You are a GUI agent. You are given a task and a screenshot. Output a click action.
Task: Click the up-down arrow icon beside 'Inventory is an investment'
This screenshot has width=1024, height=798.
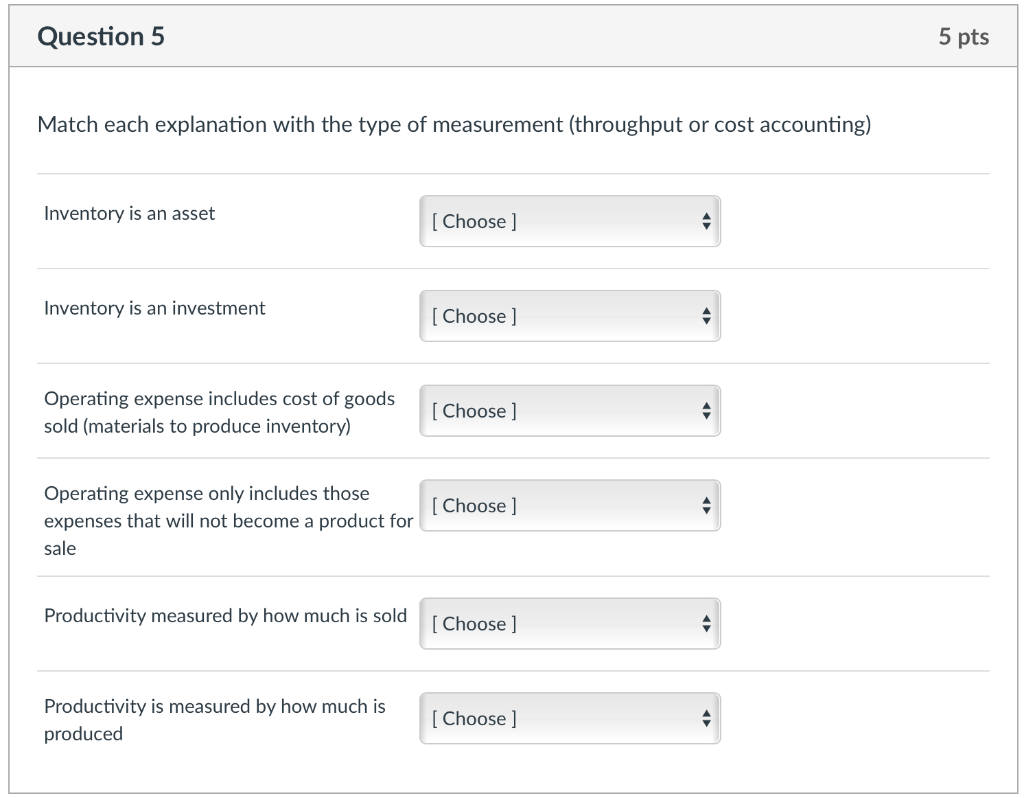(706, 316)
